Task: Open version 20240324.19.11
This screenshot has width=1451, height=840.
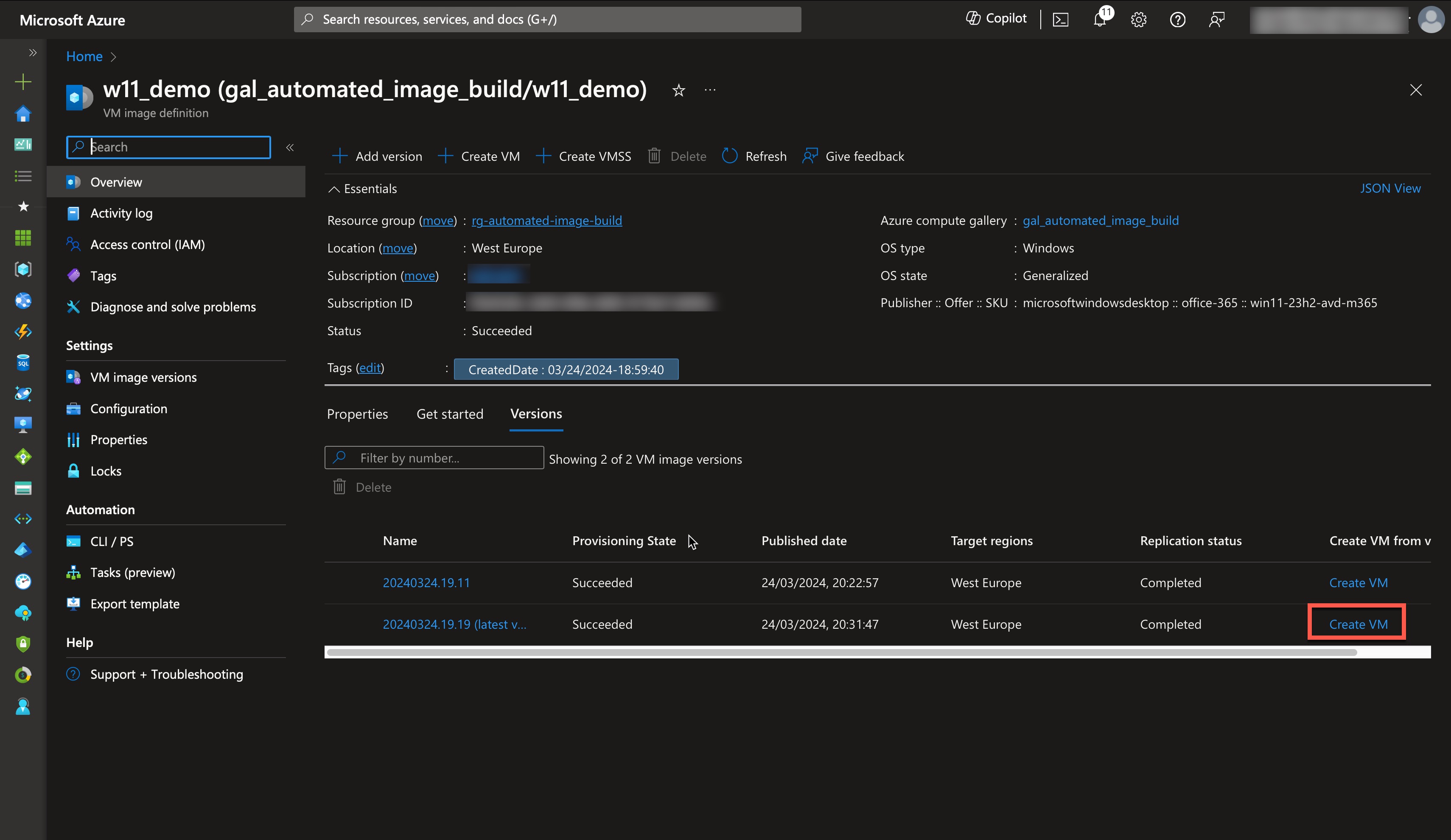Action: pyautogui.click(x=426, y=582)
